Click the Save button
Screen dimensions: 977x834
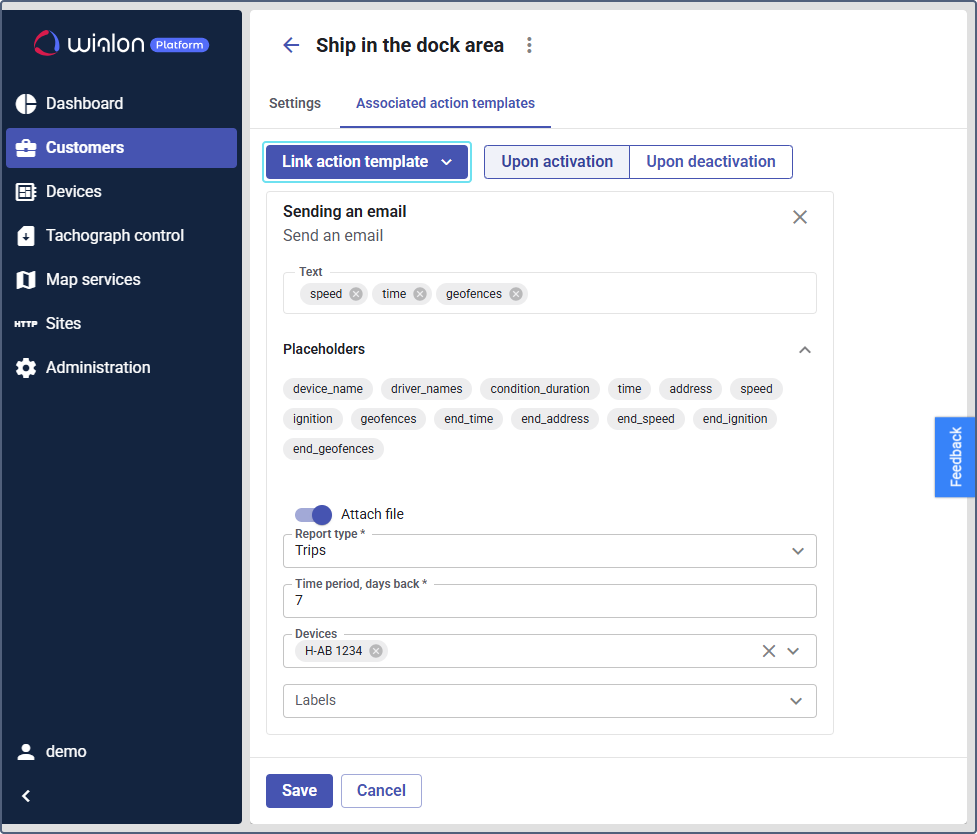pos(299,790)
